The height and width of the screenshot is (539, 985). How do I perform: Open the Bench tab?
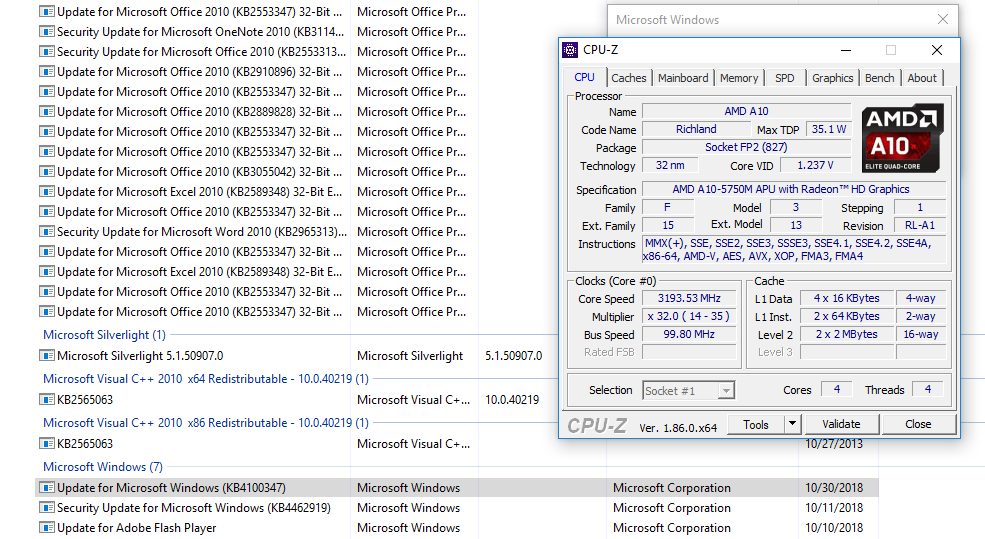pyautogui.click(x=879, y=78)
